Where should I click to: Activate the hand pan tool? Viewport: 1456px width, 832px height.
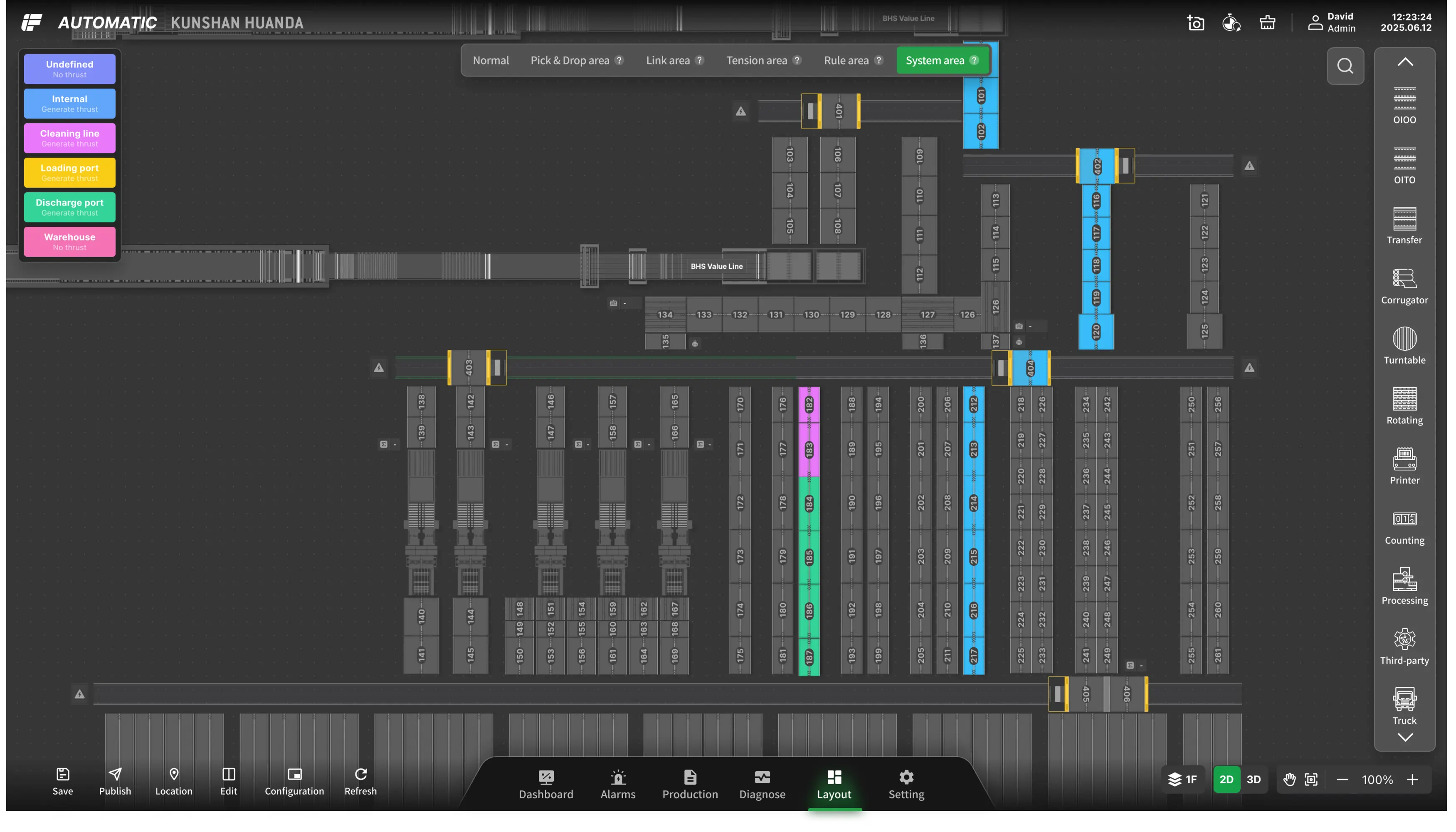pos(1289,780)
